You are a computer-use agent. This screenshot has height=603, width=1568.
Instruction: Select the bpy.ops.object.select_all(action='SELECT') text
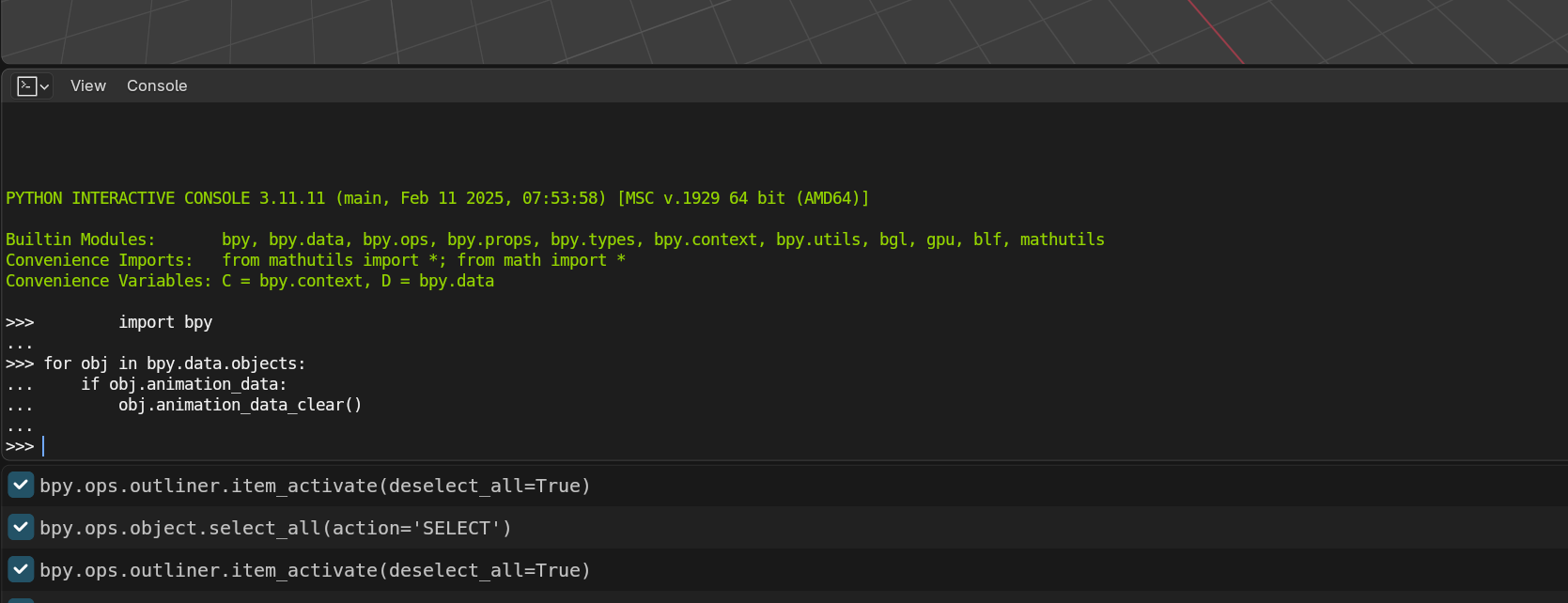pos(275,528)
